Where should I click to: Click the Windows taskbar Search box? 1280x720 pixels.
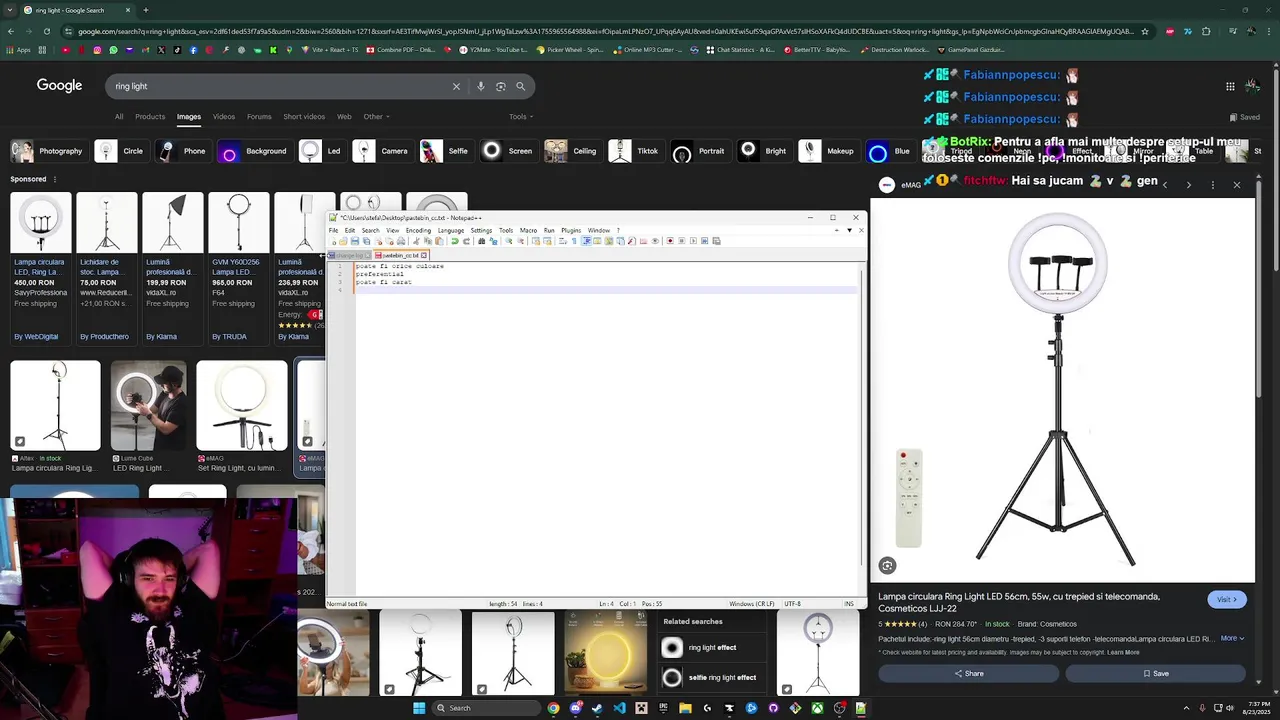click(489, 708)
